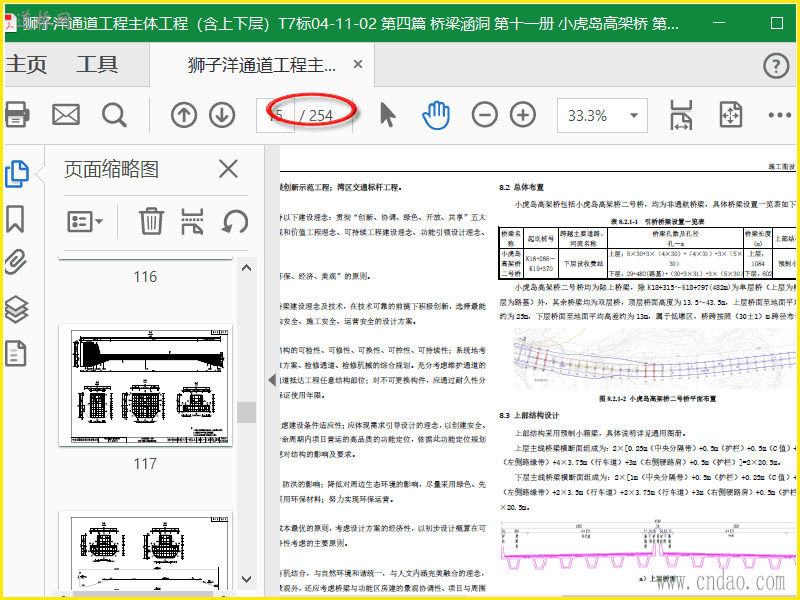The image size is (800, 600).
Task: Open the search magnifier tool
Action: 114,115
